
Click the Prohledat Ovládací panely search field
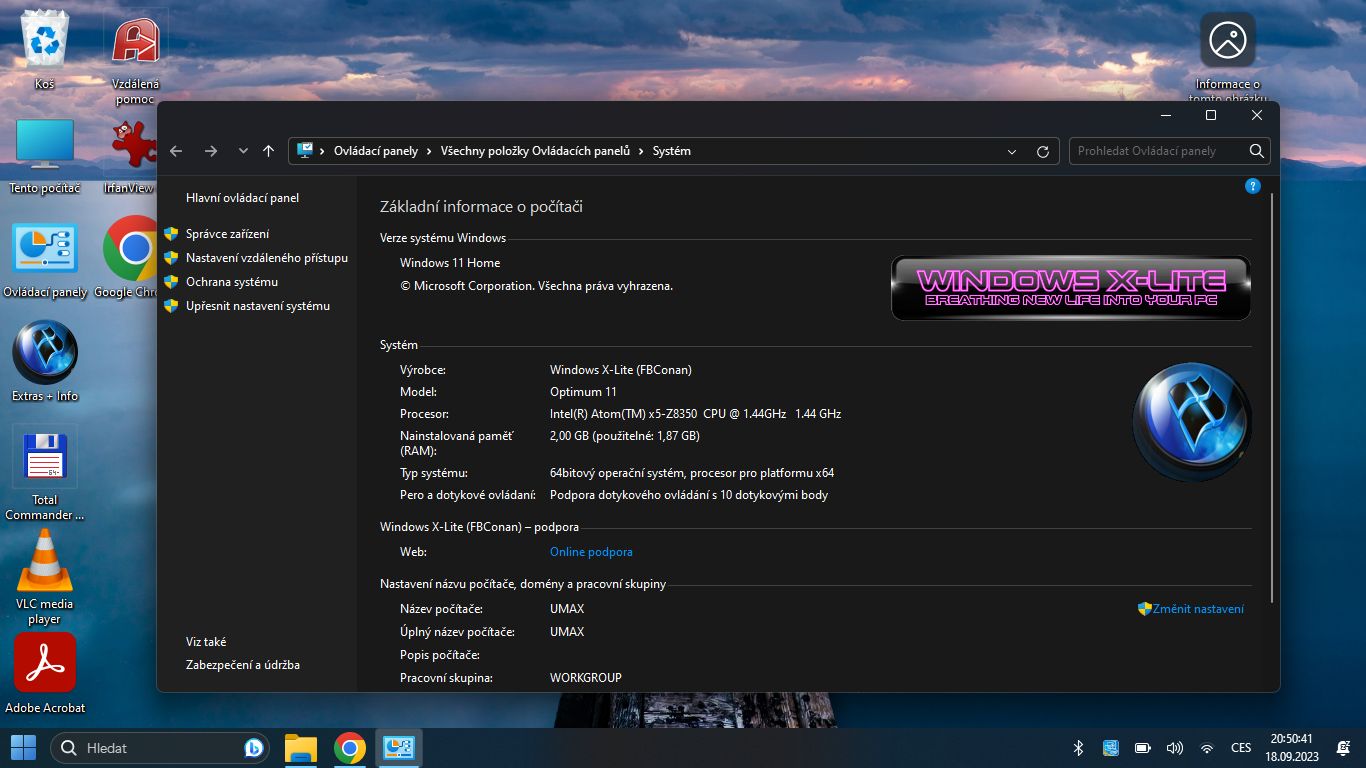coord(1157,151)
